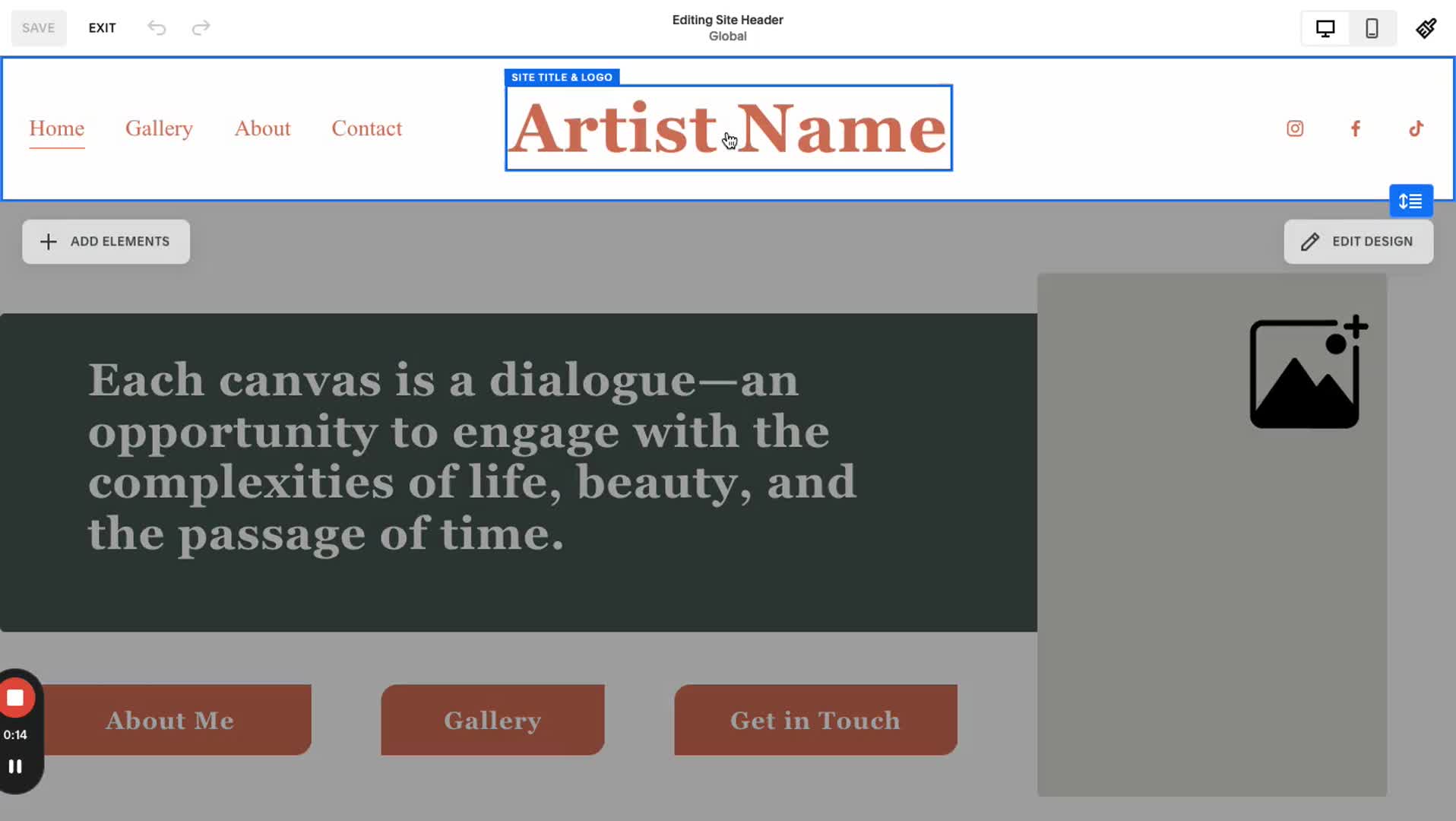Click the Editing Site Header title
Image resolution: width=1456 pixels, height=821 pixels.
727,20
